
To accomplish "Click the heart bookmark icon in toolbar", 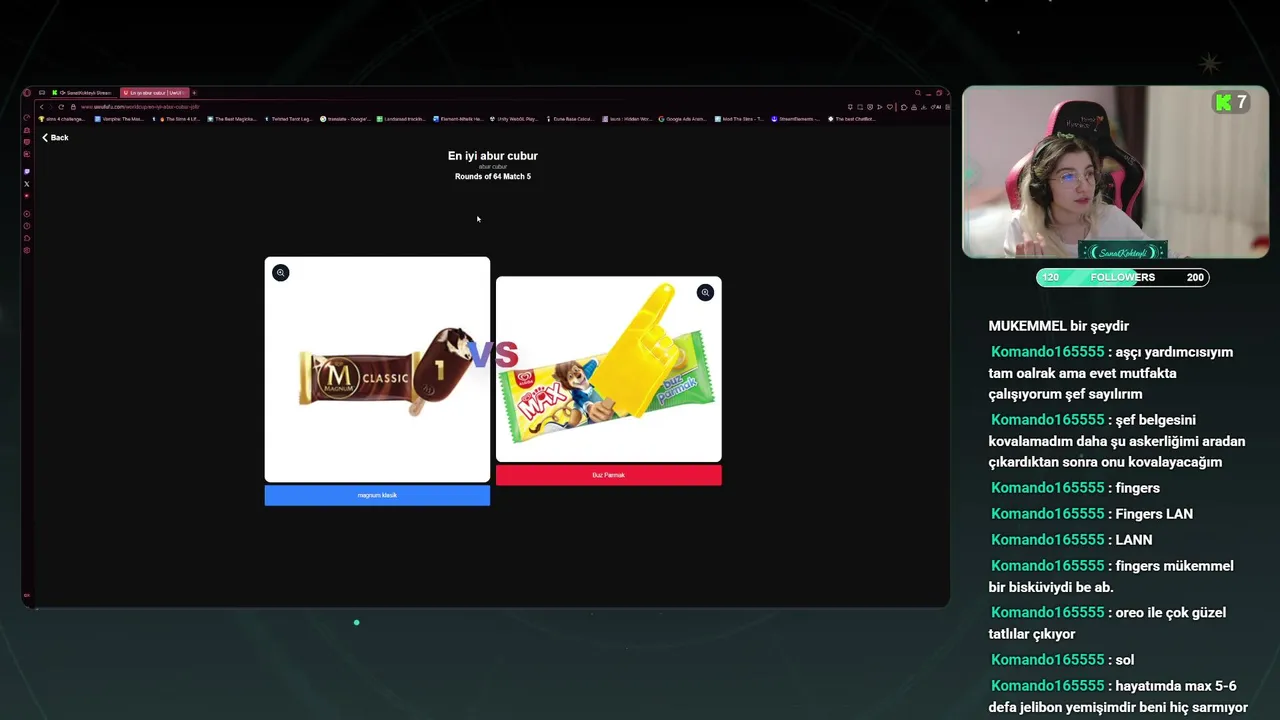I will pos(889,107).
